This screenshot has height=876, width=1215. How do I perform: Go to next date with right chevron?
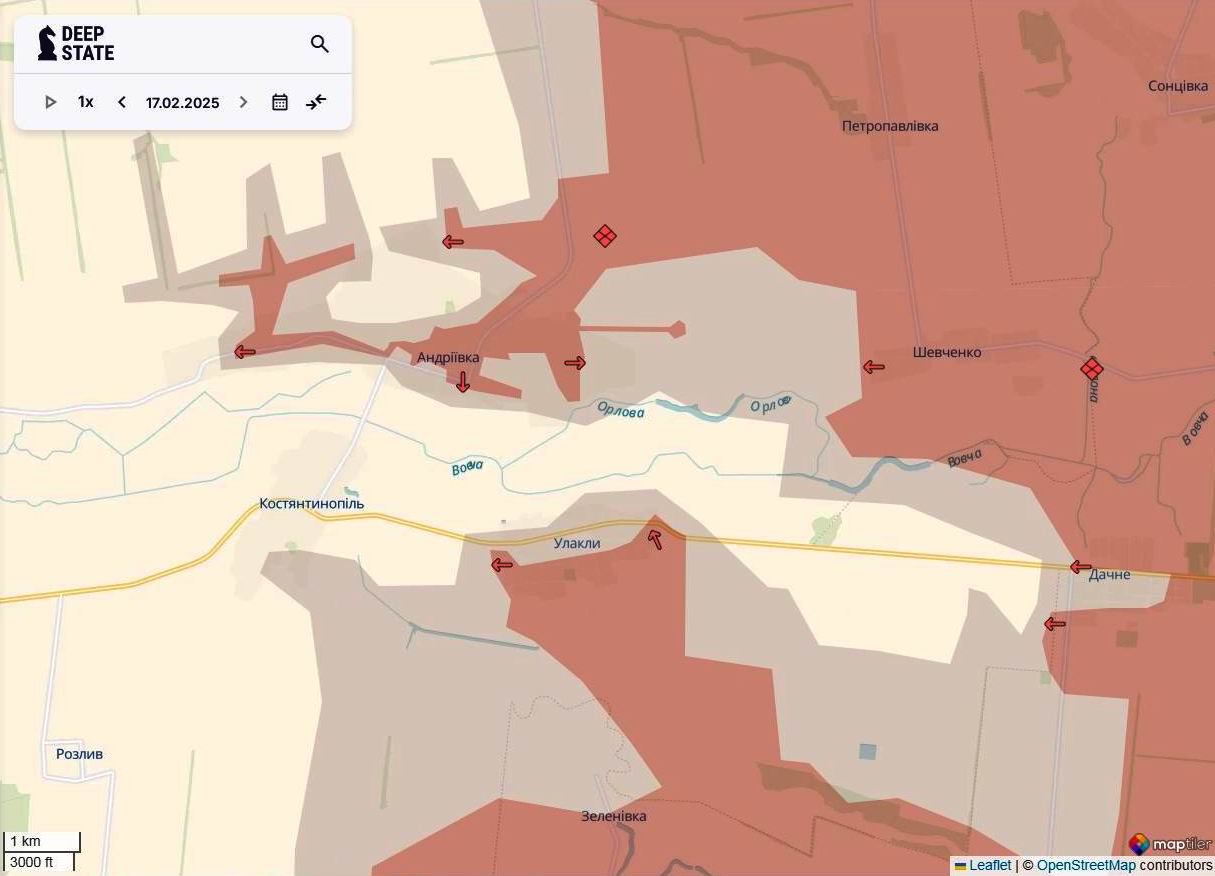[243, 101]
